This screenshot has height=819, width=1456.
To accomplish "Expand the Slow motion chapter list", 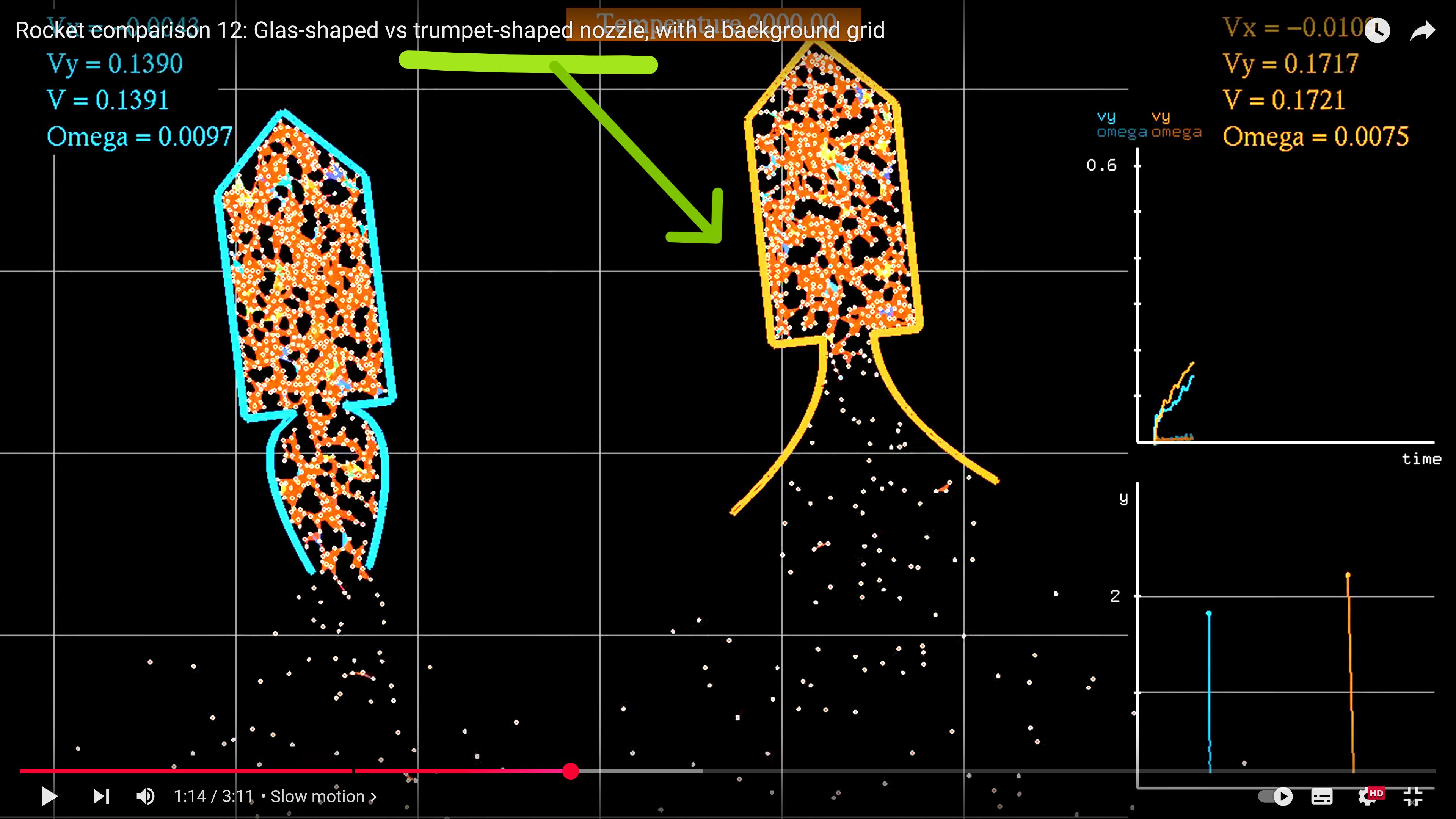I will (317, 796).
